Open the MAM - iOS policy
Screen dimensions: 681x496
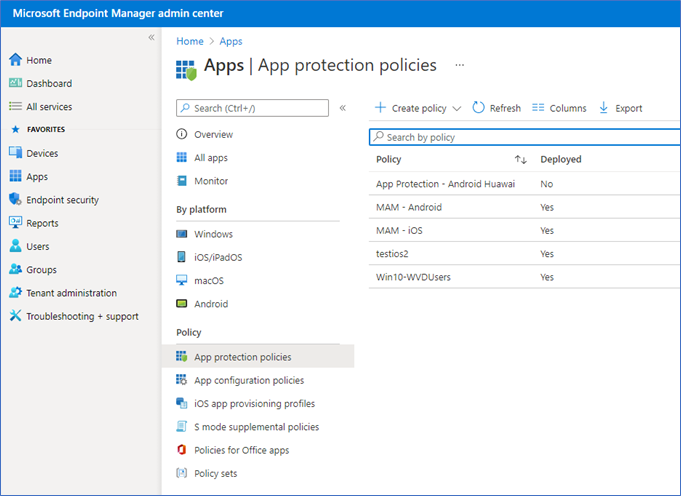coord(399,230)
